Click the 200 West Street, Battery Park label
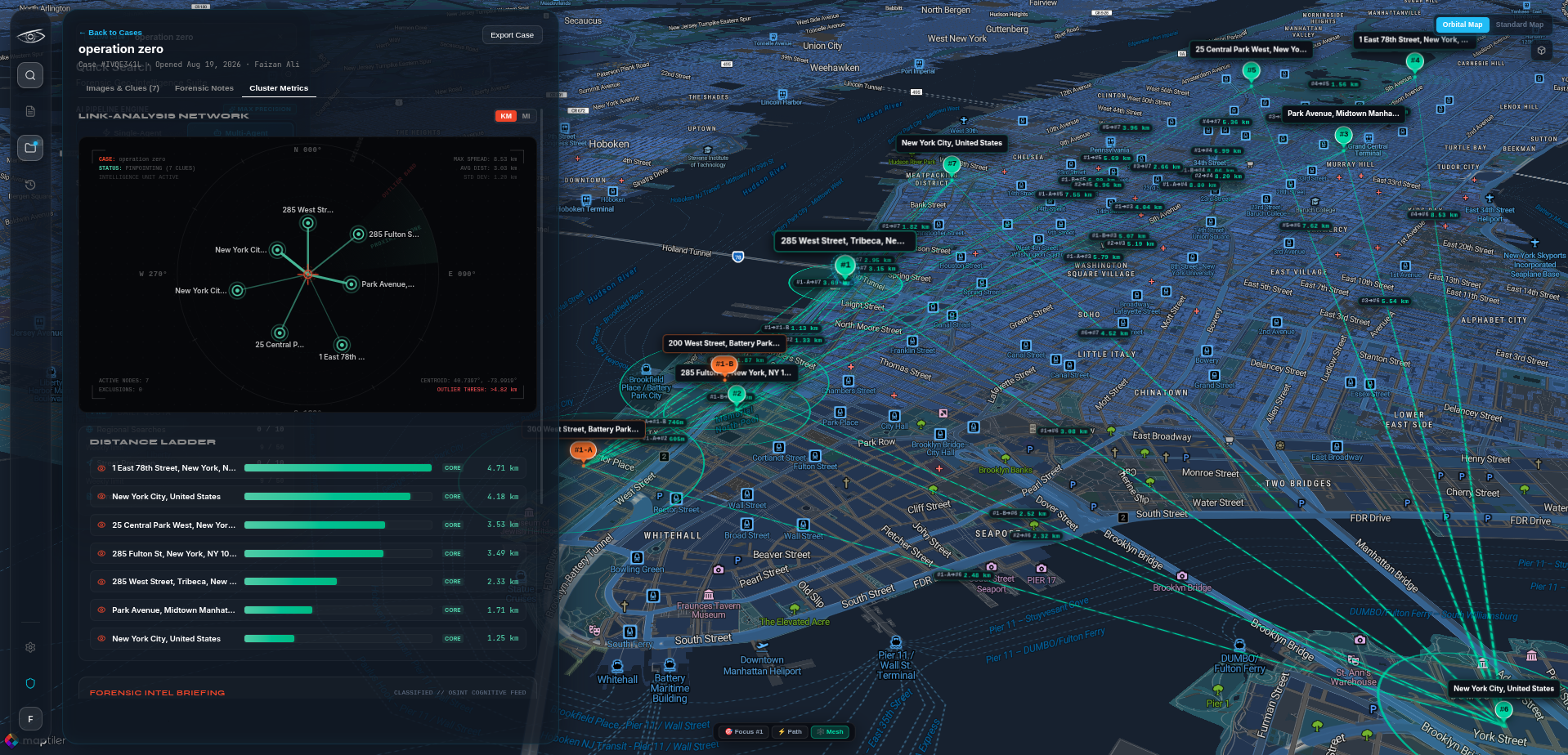 (x=724, y=343)
